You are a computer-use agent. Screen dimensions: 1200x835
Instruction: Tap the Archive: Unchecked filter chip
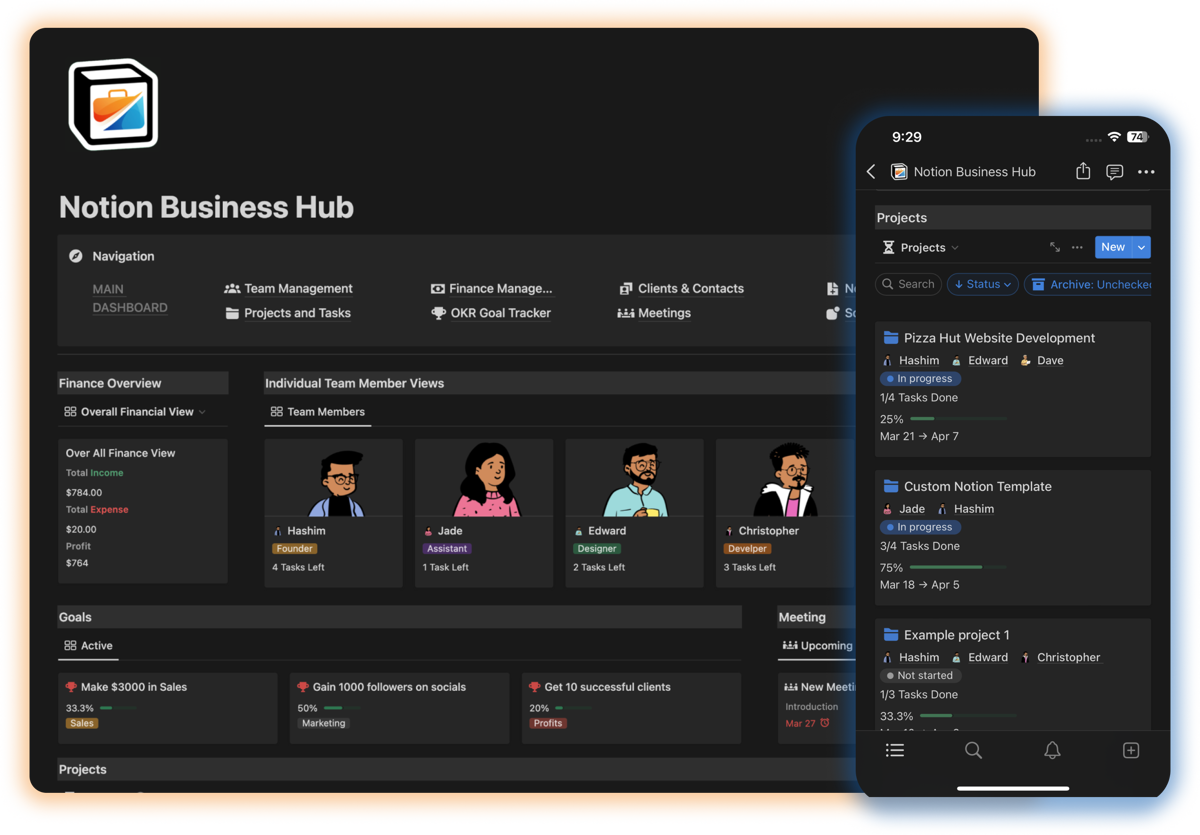[1088, 284]
